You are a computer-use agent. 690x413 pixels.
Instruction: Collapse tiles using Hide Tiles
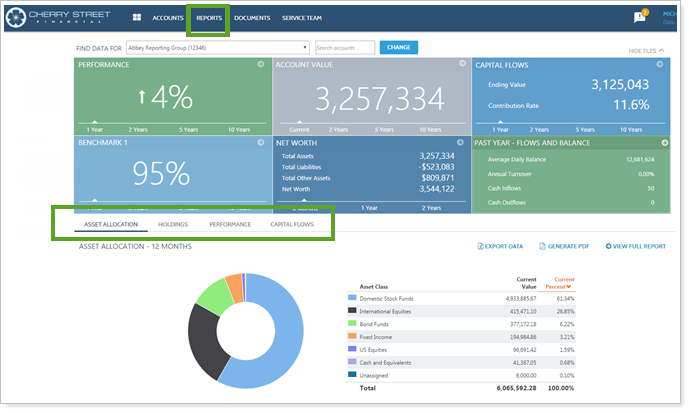[646, 50]
